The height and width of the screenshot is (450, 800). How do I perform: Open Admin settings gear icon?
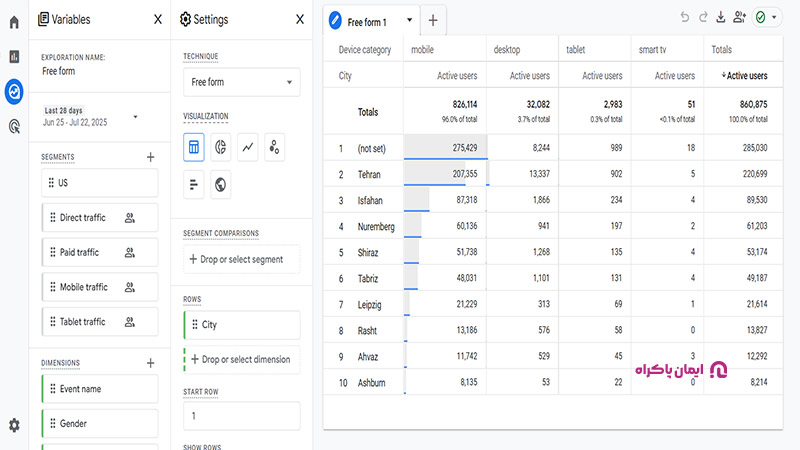tap(14, 425)
